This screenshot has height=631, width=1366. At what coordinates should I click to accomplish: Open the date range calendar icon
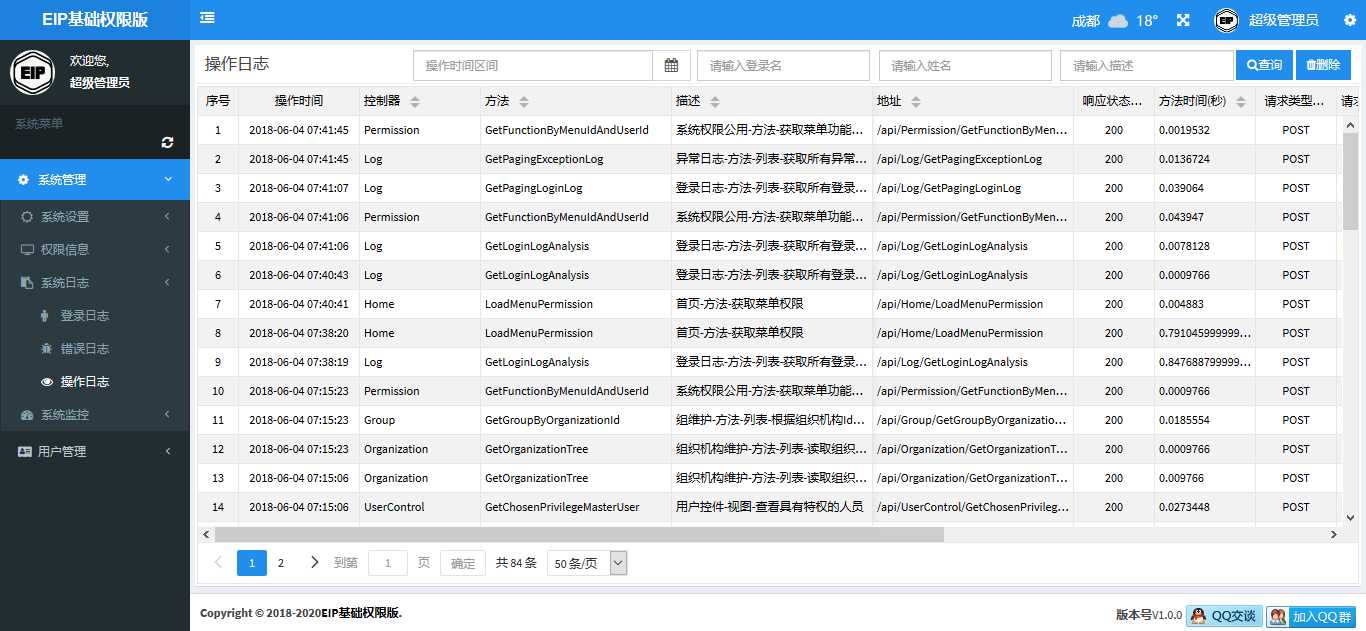click(671, 65)
